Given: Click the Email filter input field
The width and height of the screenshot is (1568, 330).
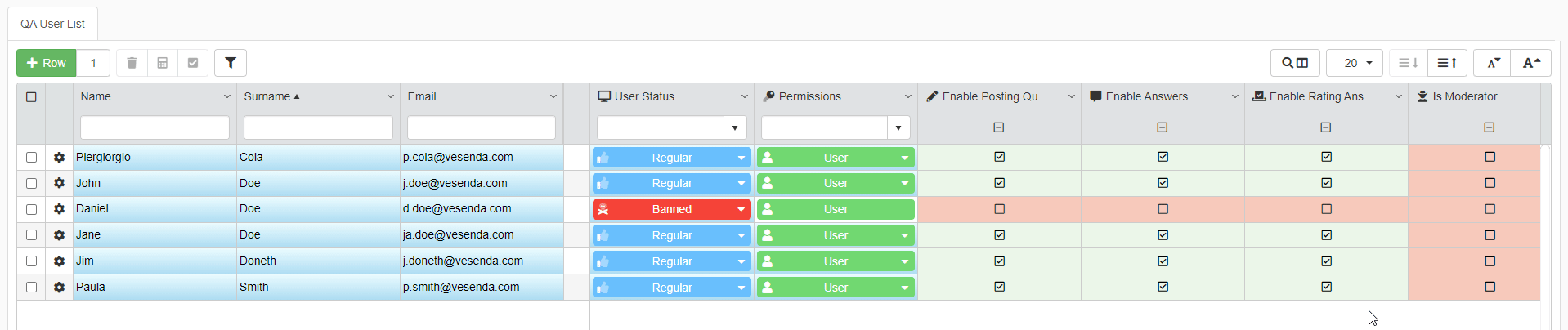Looking at the screenshot, I should pos(481,127).
